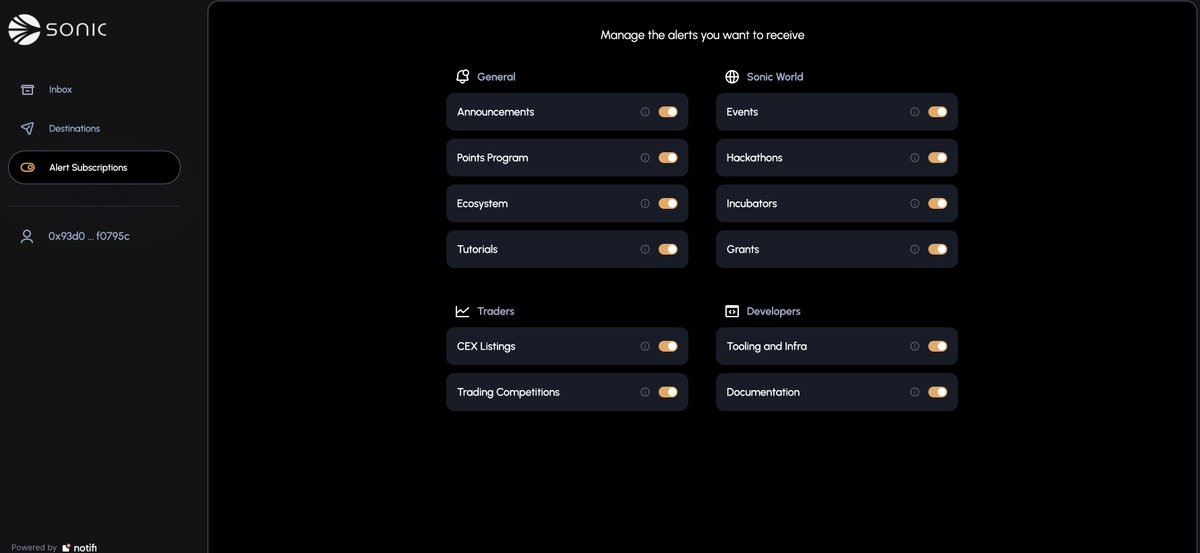Click the Points Program label
Image resolution: width=1200 pixels, height=553 pixels.
493,158
